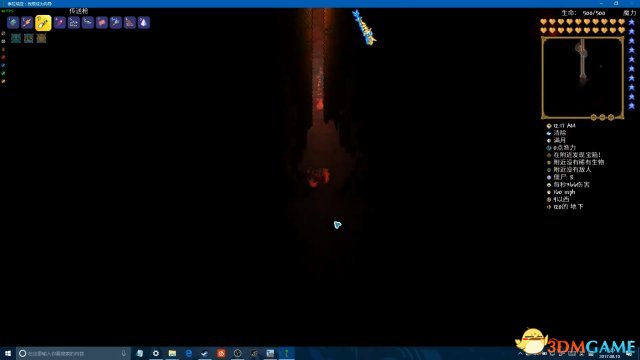
Task: Click the middle minimap reset button
Action: tap(602, 118)
